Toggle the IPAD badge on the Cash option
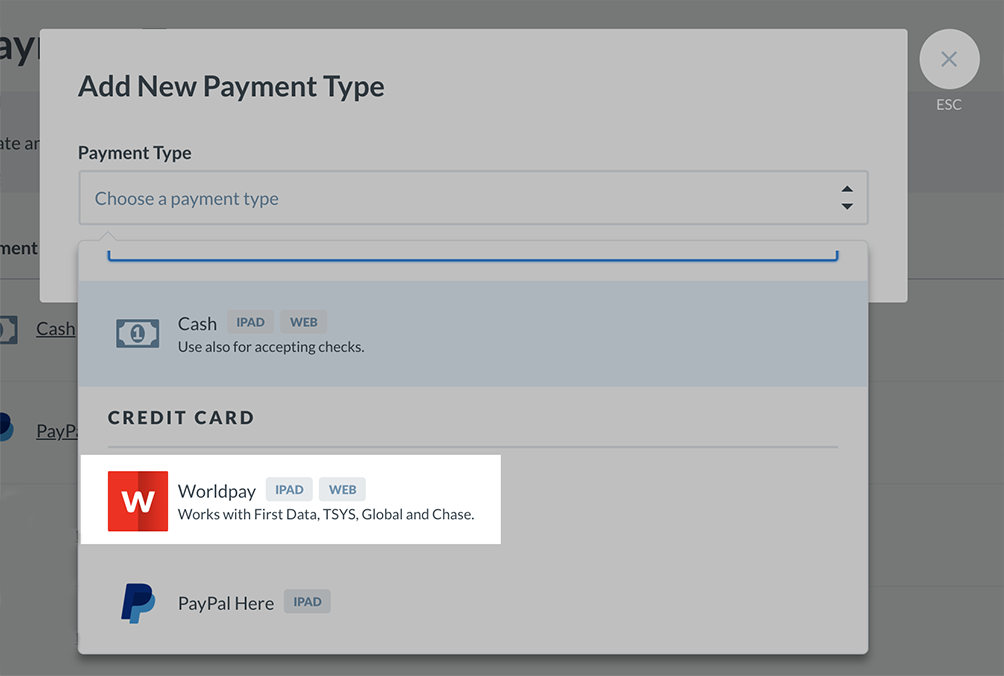 249,321
